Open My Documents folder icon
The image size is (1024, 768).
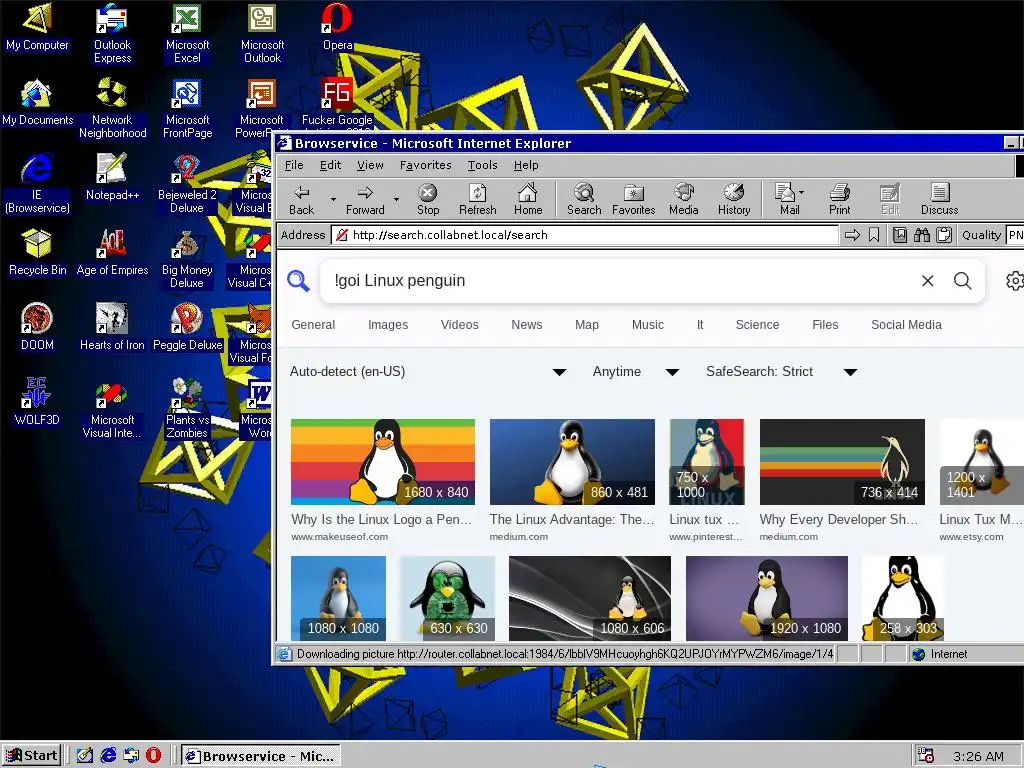pyautogui.click(x=37, y=103)
